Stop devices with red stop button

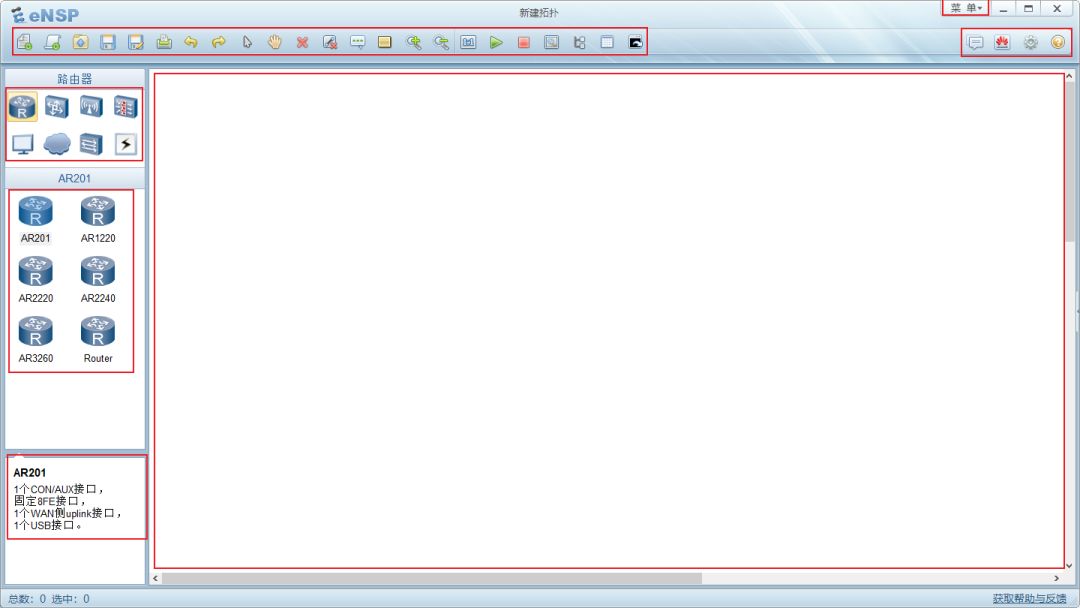tap(523, 42)
